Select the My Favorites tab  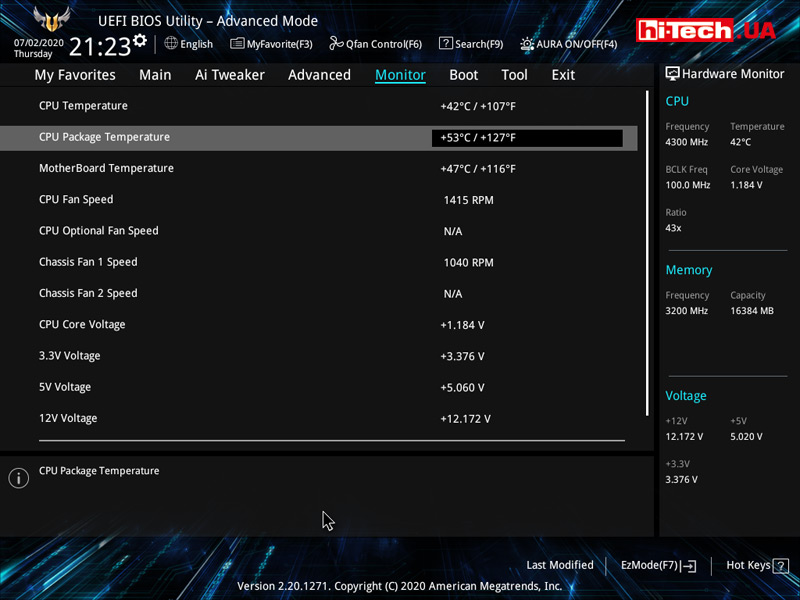pyautogui.click(x=75, y=75)
